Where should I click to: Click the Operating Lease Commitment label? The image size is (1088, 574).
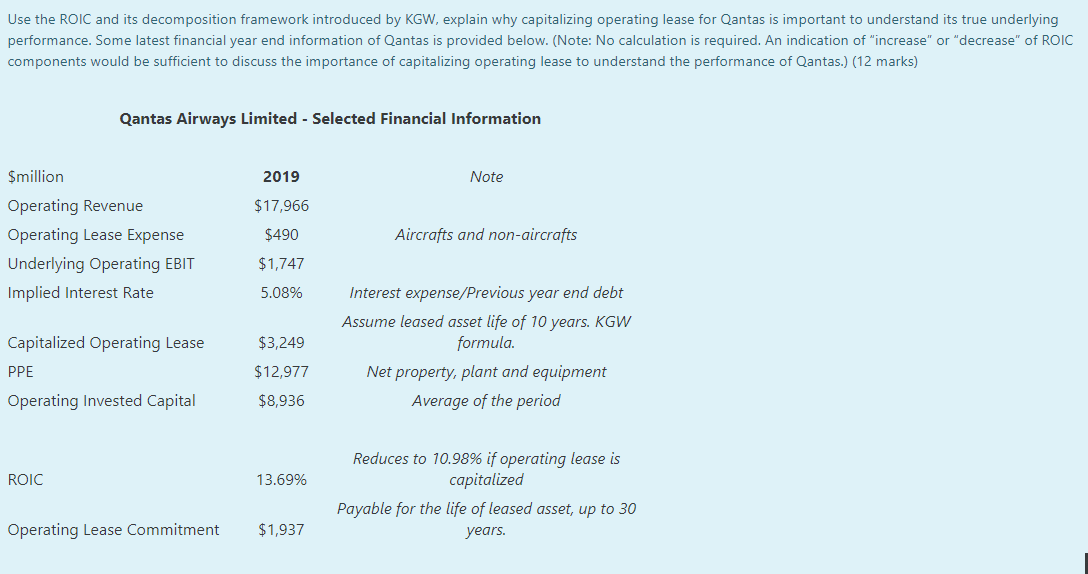pos(113,530)
